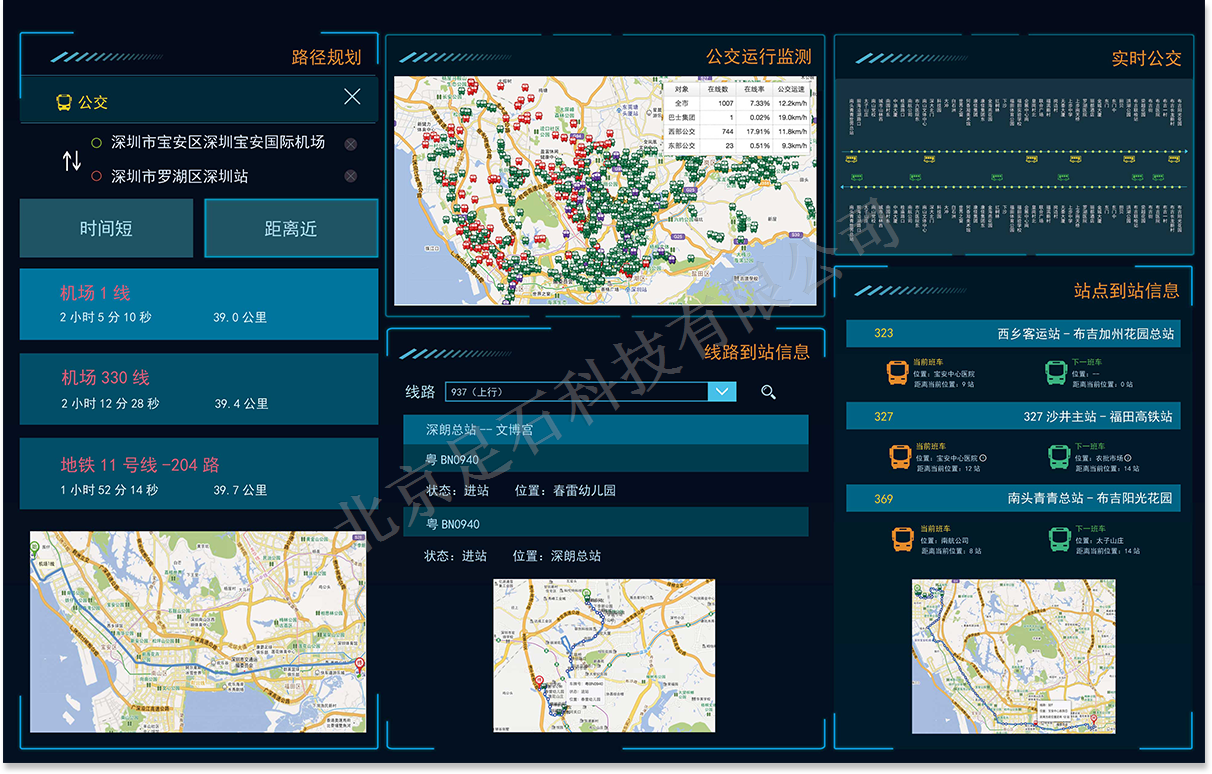The height and width of the screenshot is (774, 1212).
Task: Select the 机场 1 线 route result
Action: [x=199, y=304]
